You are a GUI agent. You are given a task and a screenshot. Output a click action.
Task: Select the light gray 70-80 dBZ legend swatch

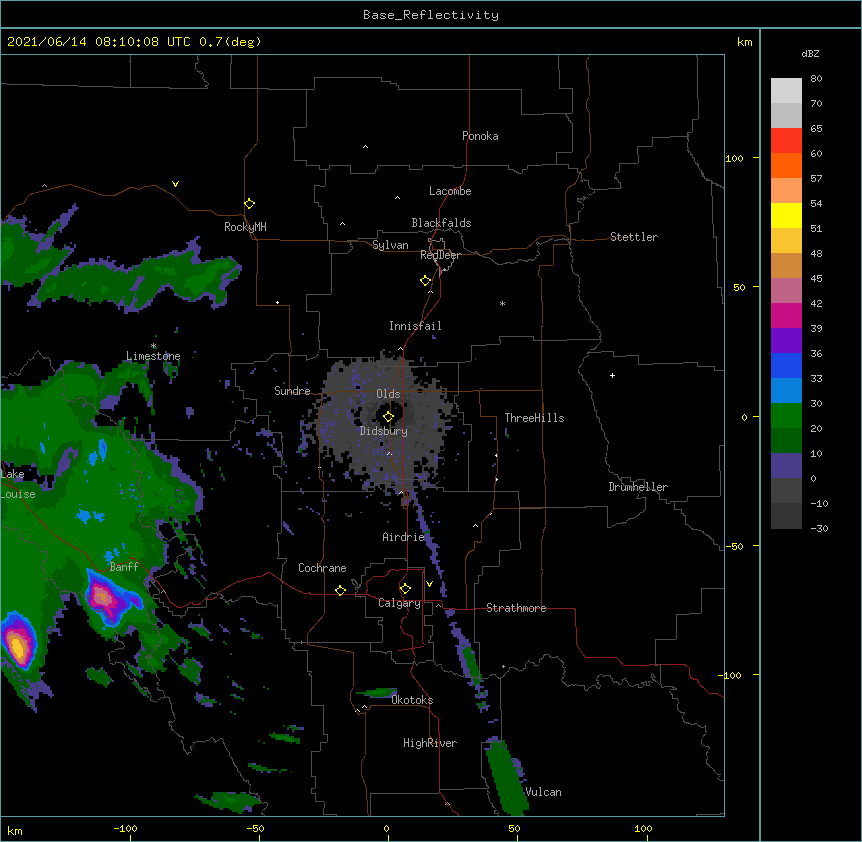(x=786, y=90)
